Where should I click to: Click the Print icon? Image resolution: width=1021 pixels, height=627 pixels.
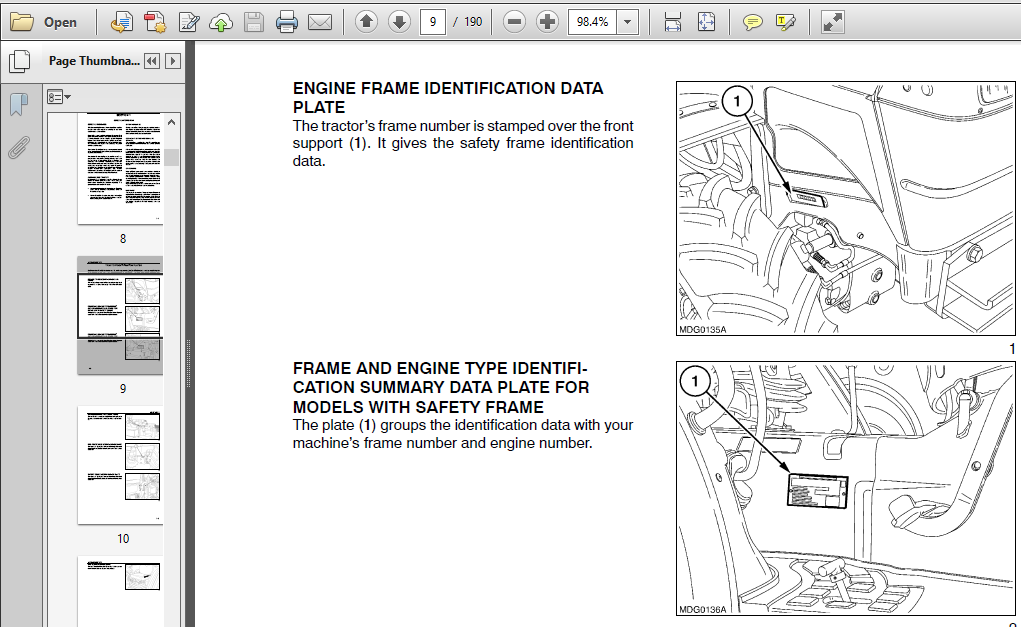[x=287, y=22]
